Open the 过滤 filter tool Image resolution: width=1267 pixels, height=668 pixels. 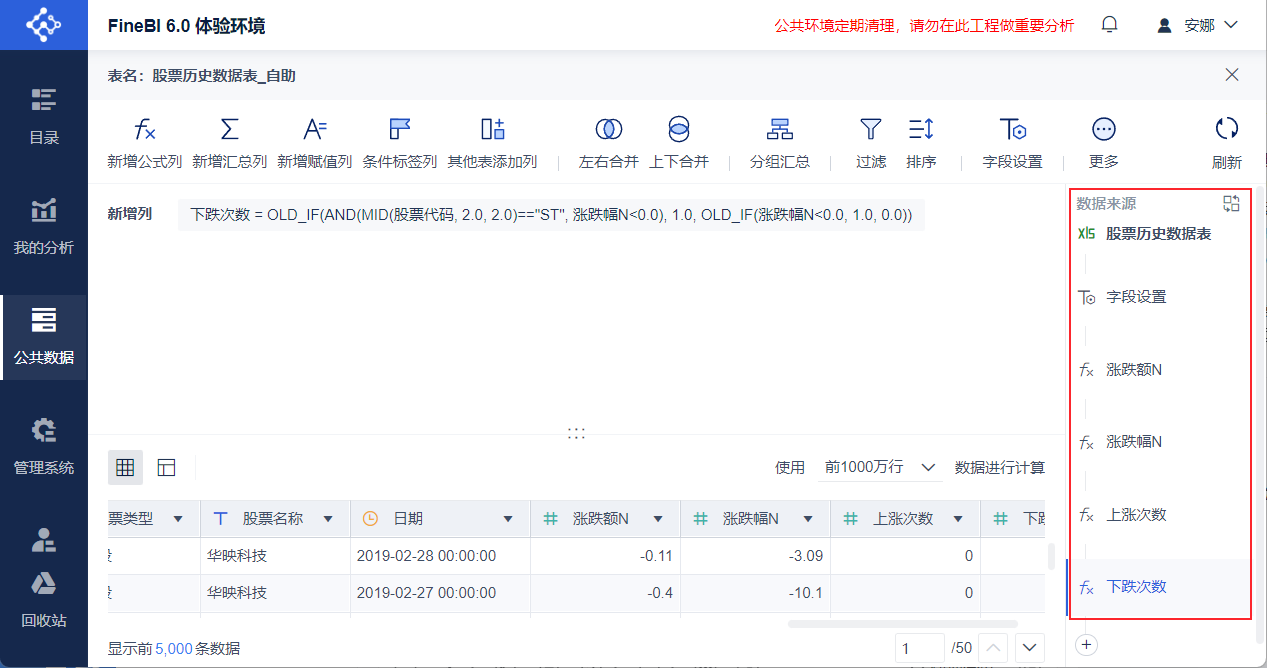pyautogui.click(x=871, y=144)
